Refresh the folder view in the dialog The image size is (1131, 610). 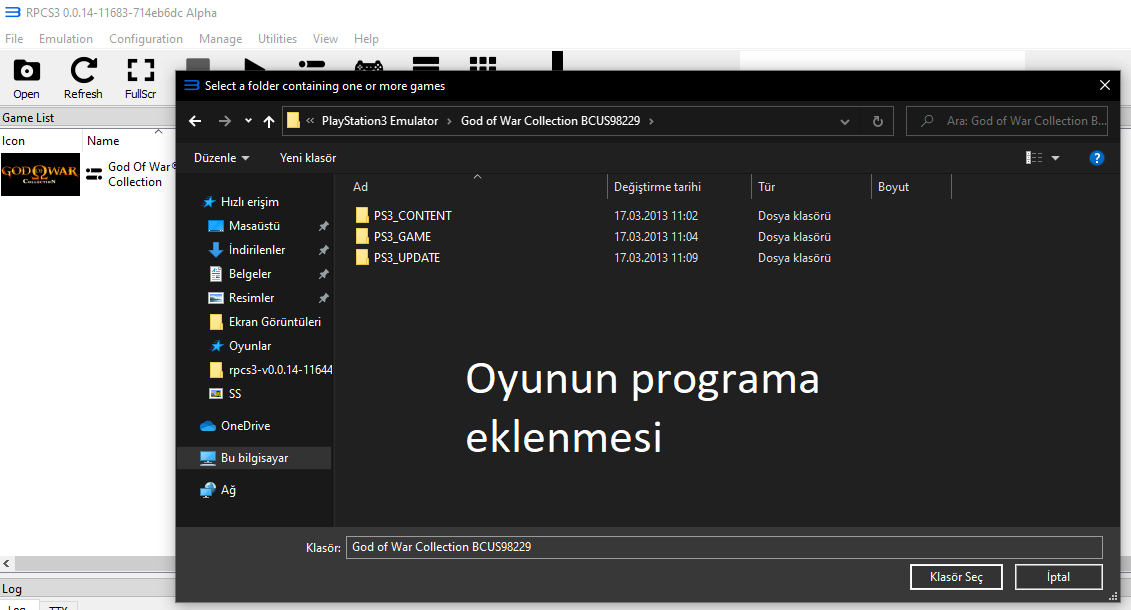tap(877, 121)
